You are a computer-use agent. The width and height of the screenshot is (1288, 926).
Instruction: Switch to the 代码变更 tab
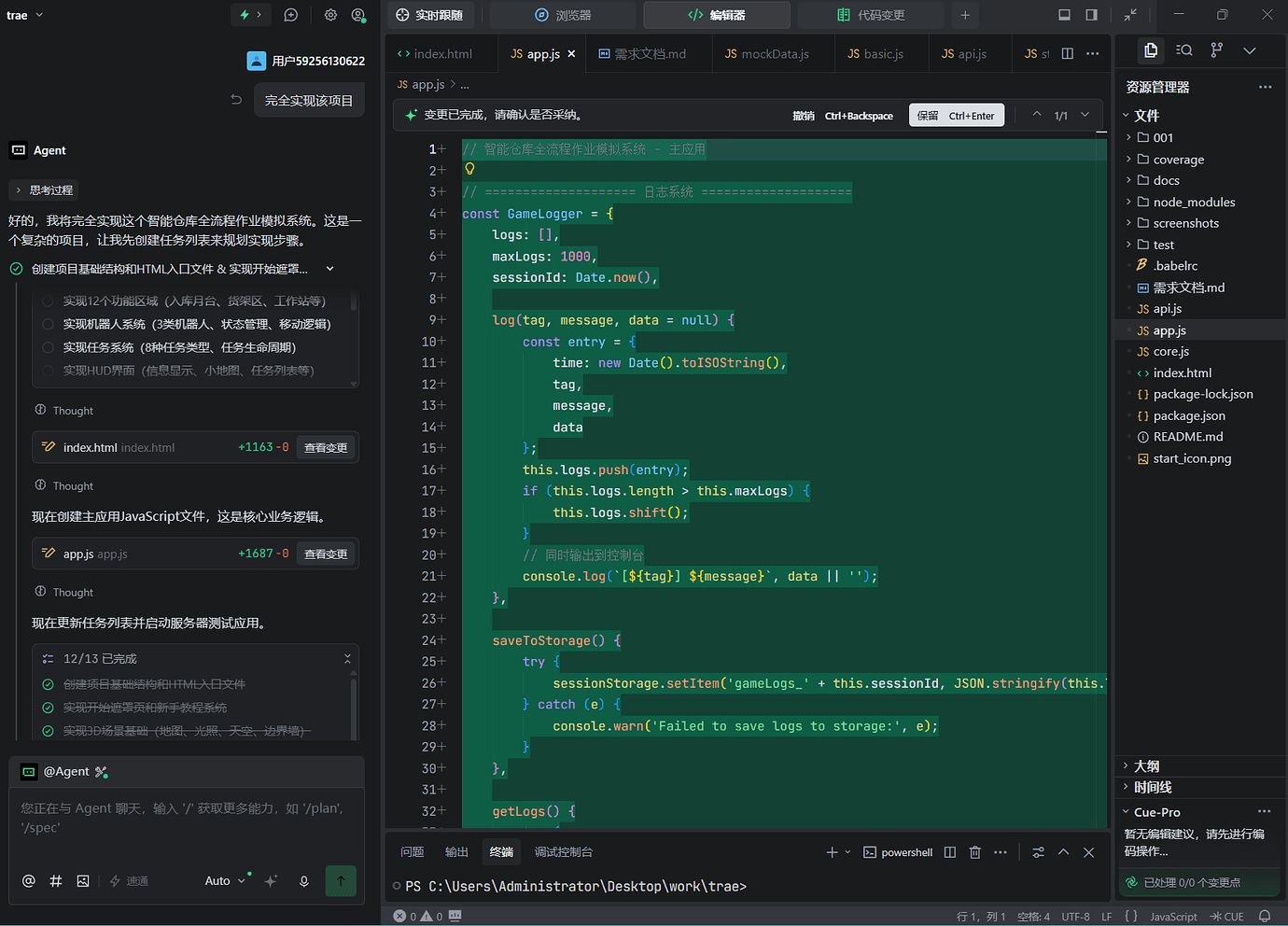pyautogui.click(x=871, y=15)
